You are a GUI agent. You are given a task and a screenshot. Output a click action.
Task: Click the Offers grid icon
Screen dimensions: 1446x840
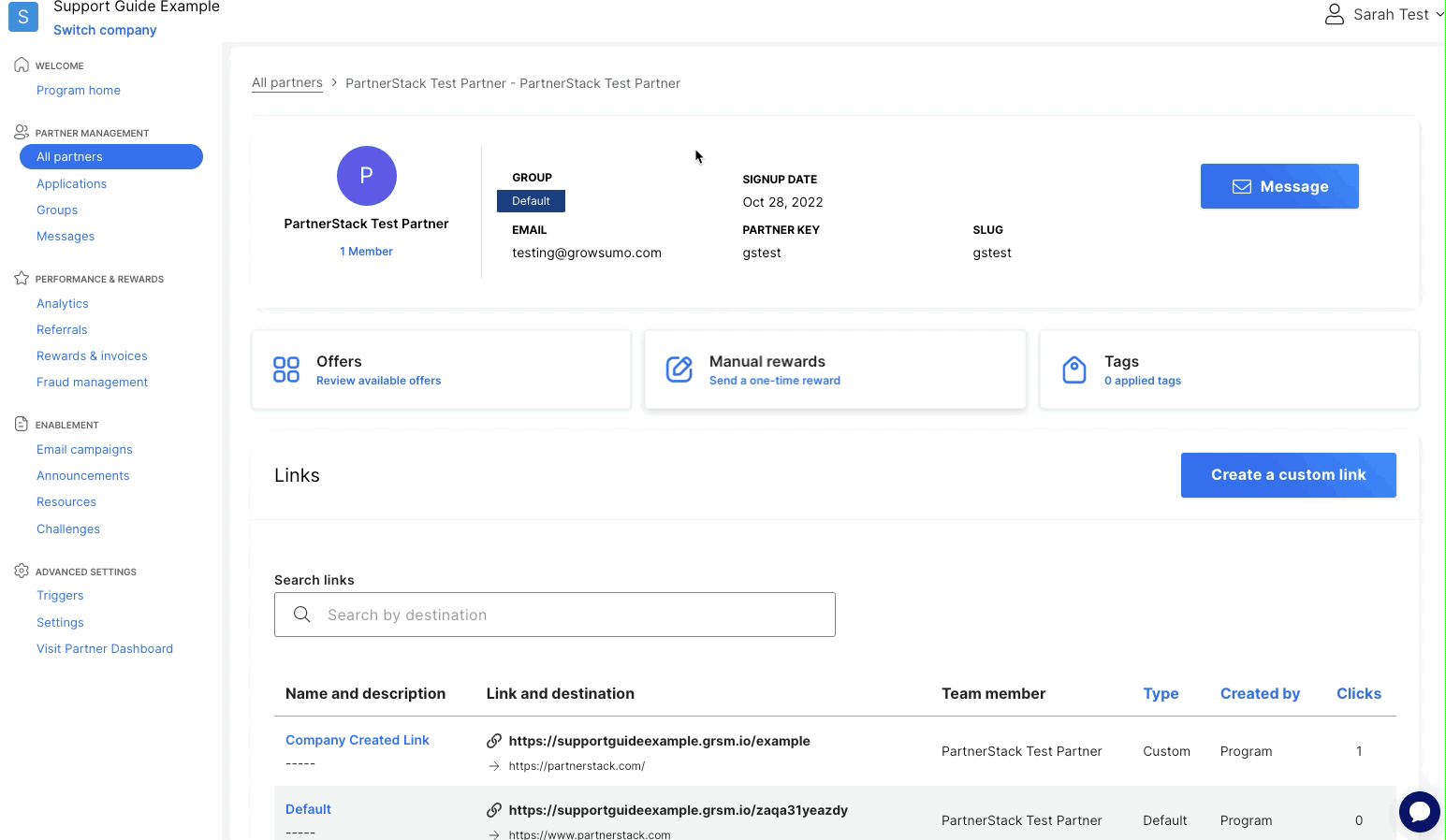pos(286,369)
